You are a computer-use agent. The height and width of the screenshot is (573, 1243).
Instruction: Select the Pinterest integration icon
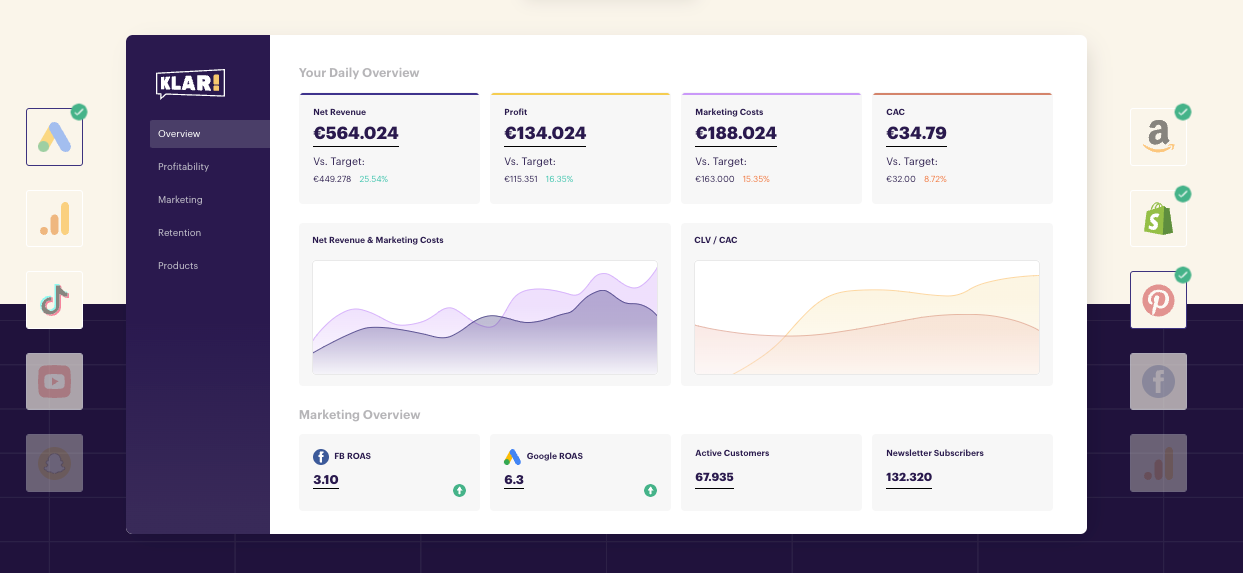pyautogui.click(x=1158, y=300)
